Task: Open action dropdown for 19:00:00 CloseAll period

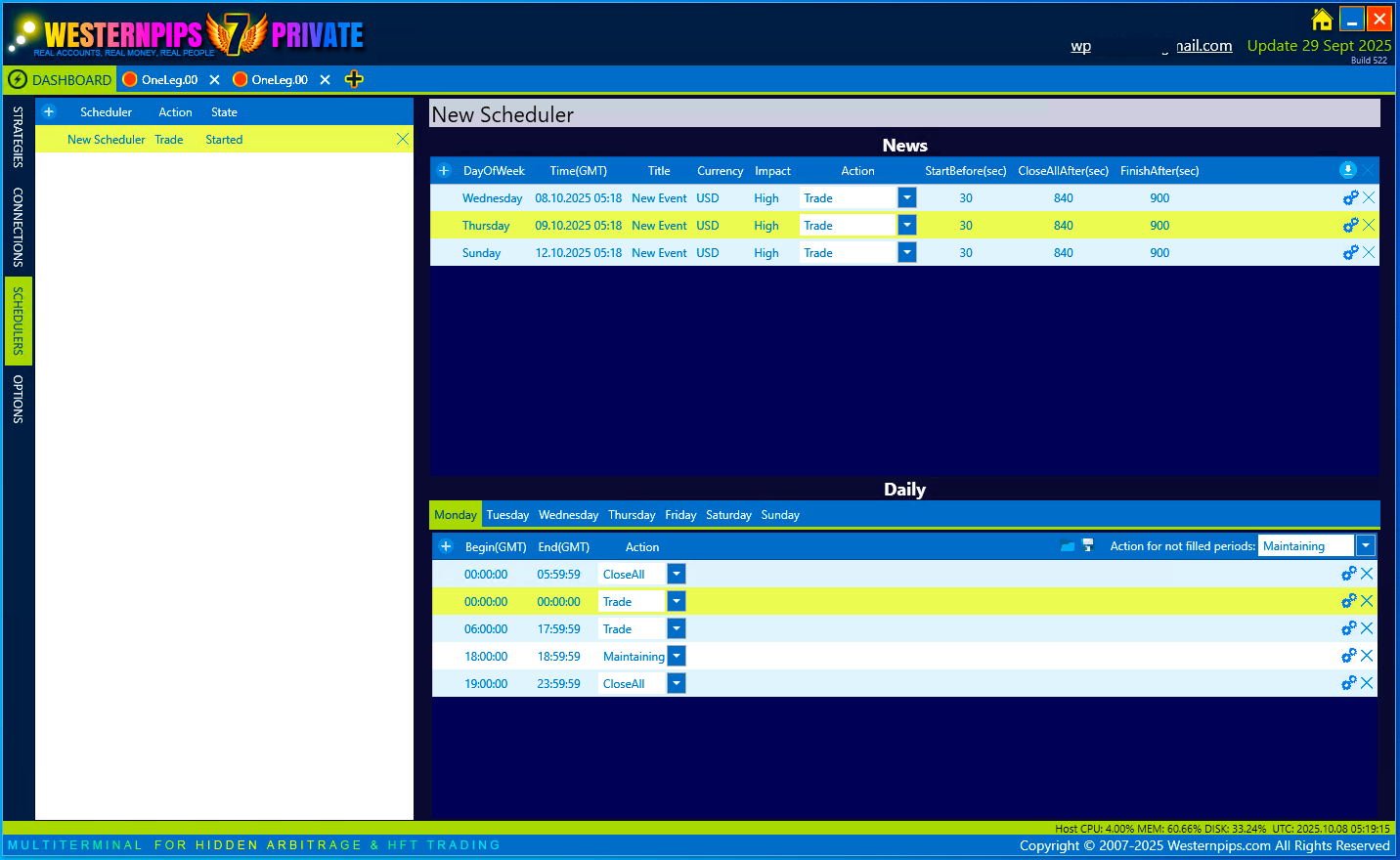Action: click(677, 683)
